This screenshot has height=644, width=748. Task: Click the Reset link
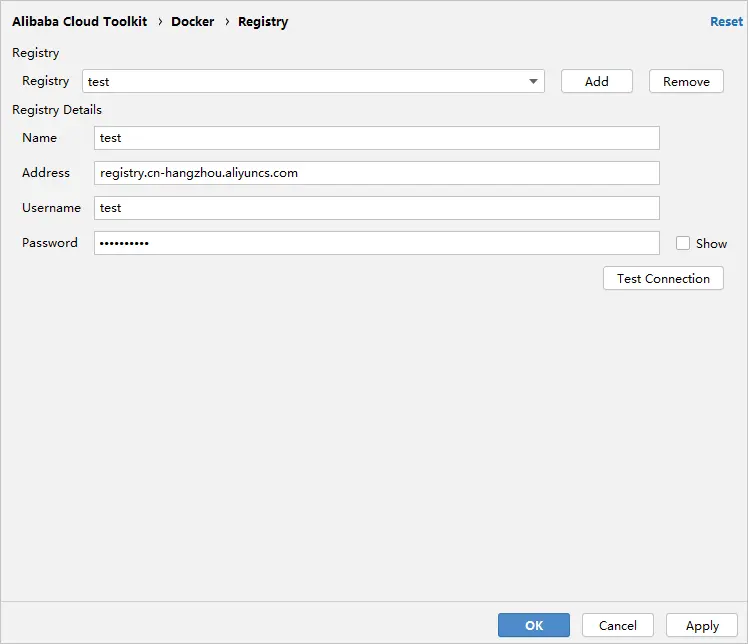pyautogui.click(x=726, y=21)
